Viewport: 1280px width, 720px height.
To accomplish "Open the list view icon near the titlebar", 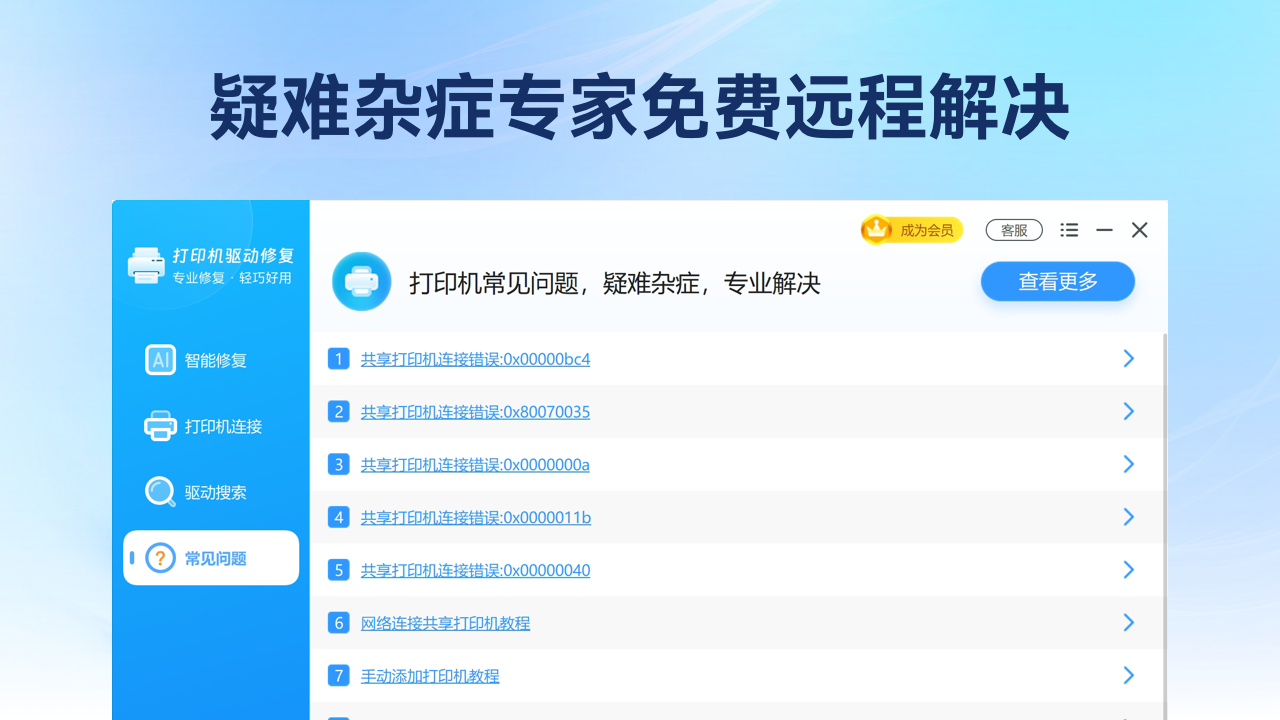I will (1069, 230).
